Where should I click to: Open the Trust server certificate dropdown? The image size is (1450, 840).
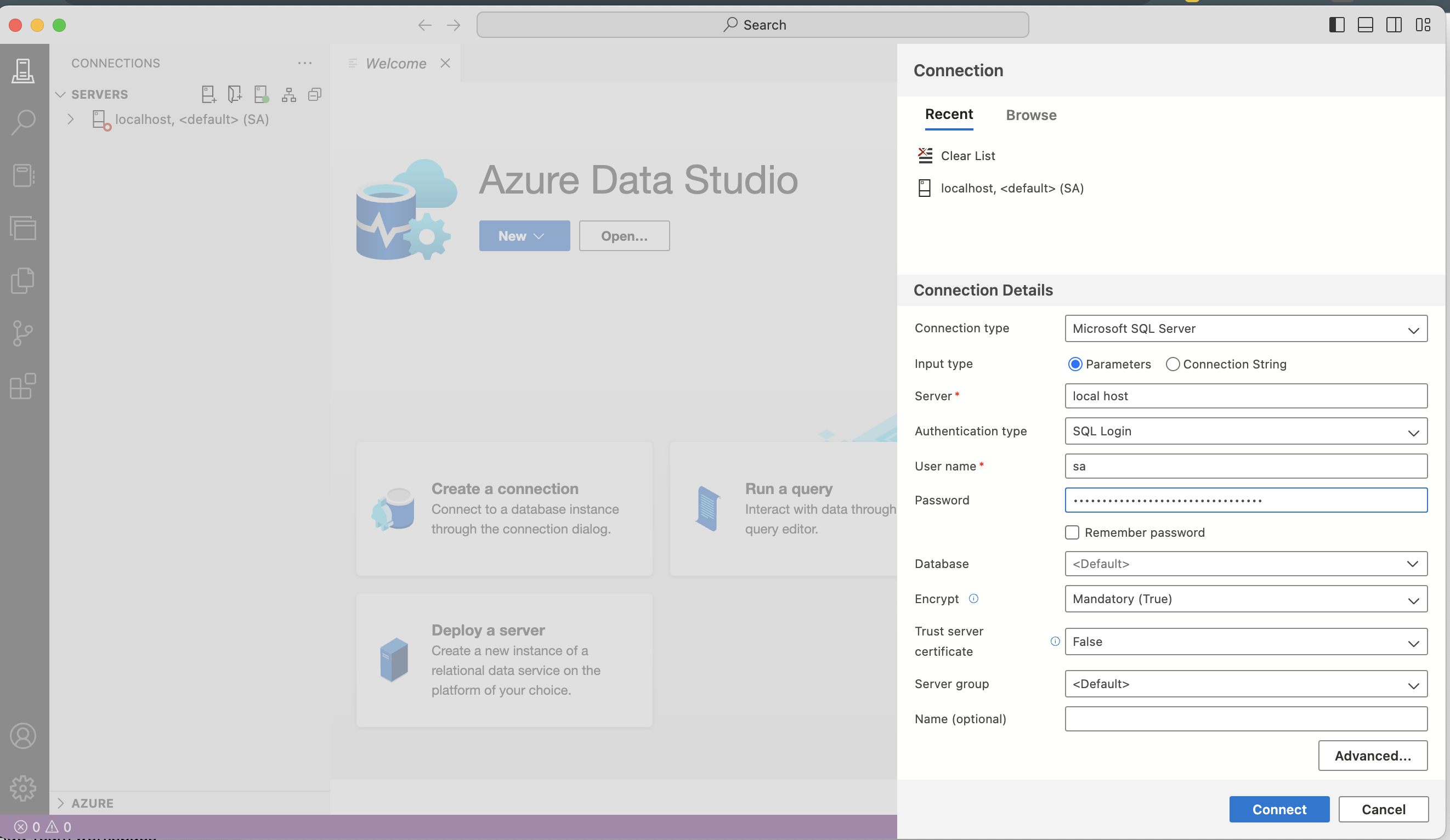1246,642
